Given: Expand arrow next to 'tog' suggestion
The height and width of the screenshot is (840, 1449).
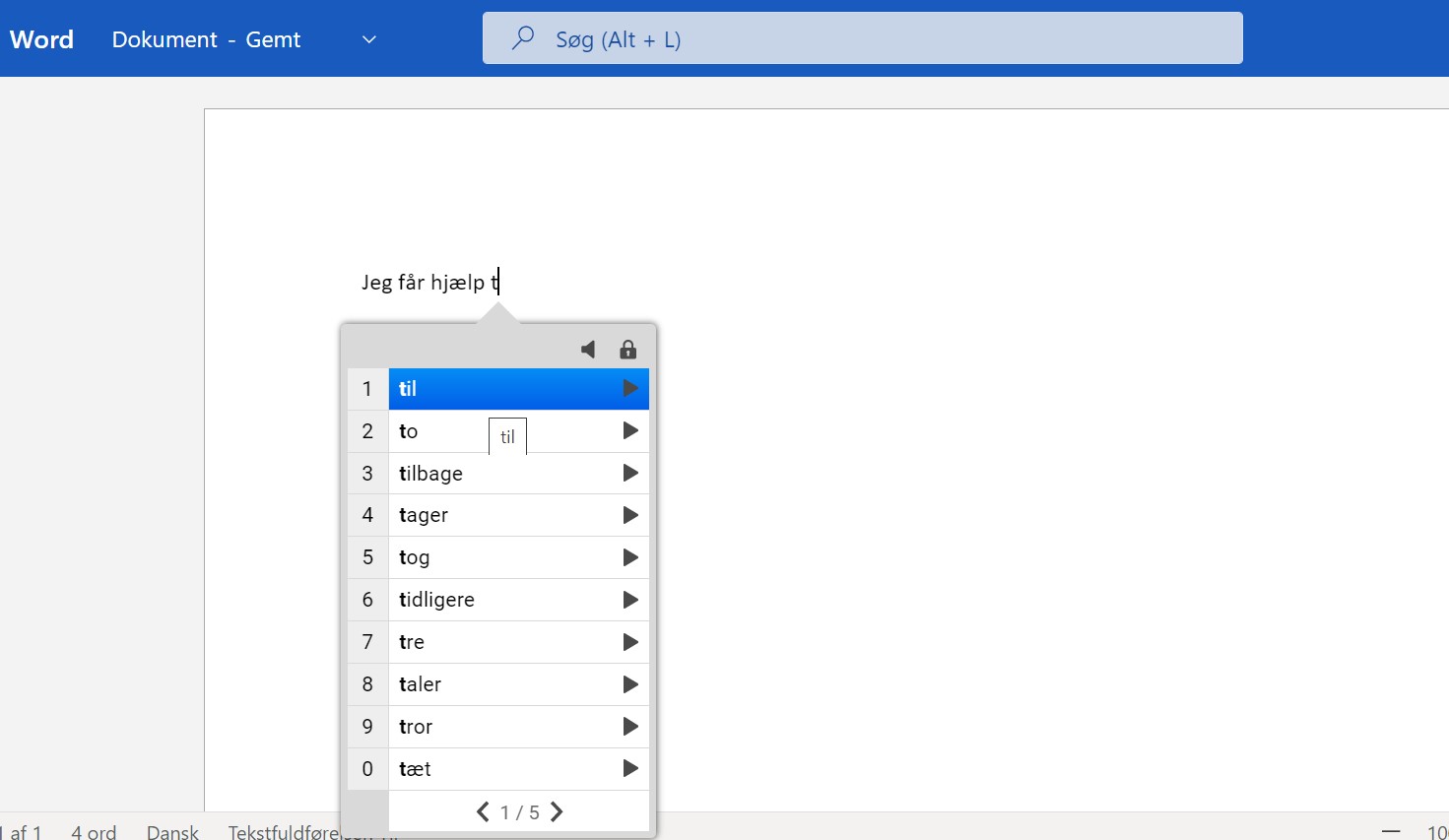Looking at the screenshot, I should 630,557.
